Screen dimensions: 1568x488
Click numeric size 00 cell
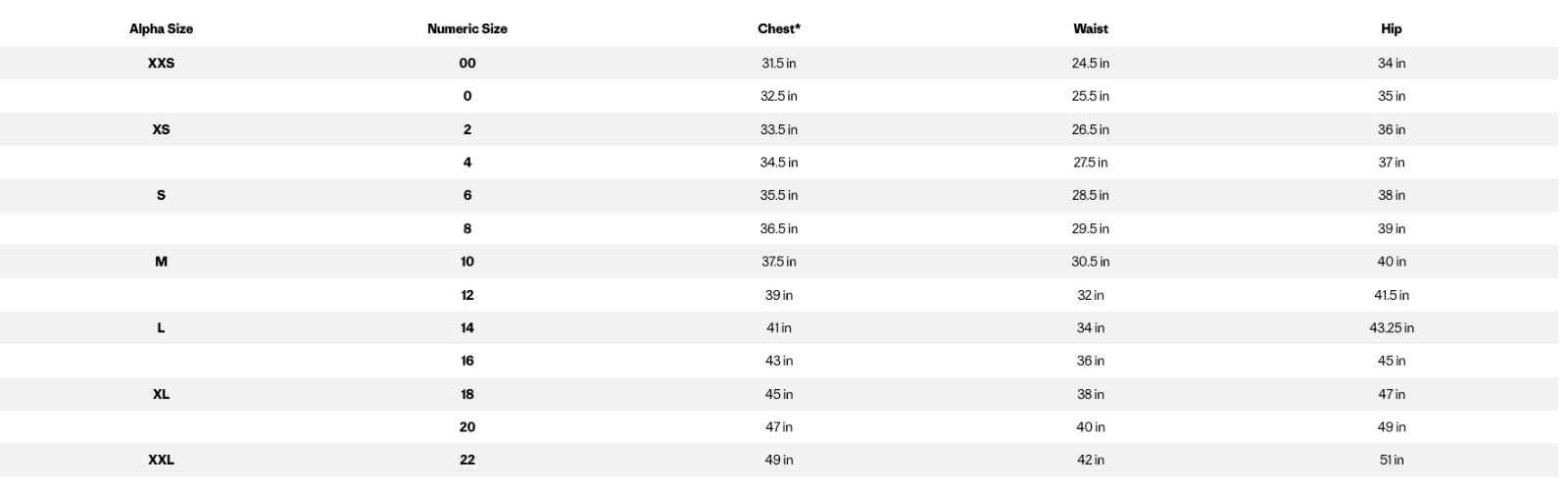(x=467, y=63)
